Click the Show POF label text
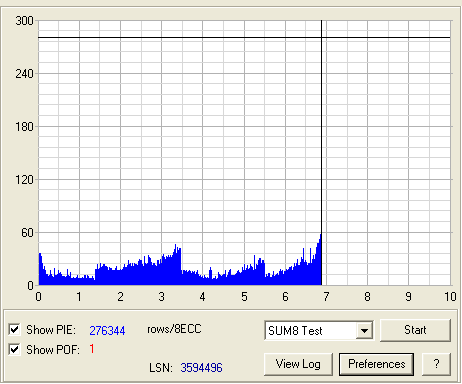 click(x=53, y=350)
